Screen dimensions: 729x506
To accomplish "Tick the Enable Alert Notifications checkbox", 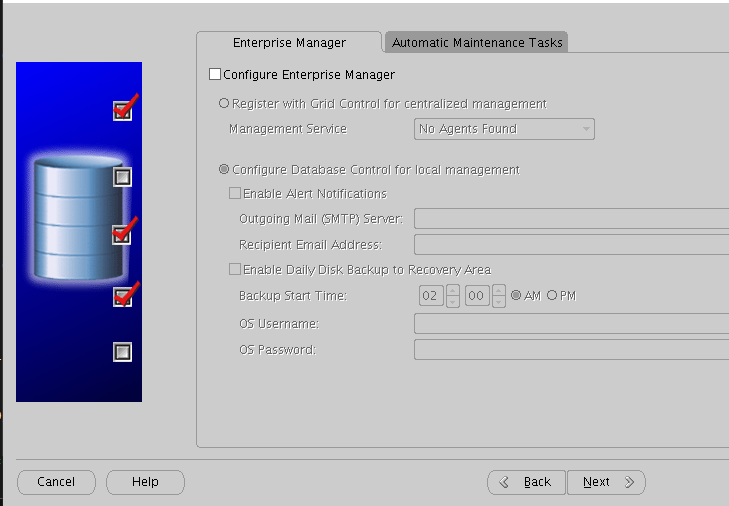I will coord(235,193).
